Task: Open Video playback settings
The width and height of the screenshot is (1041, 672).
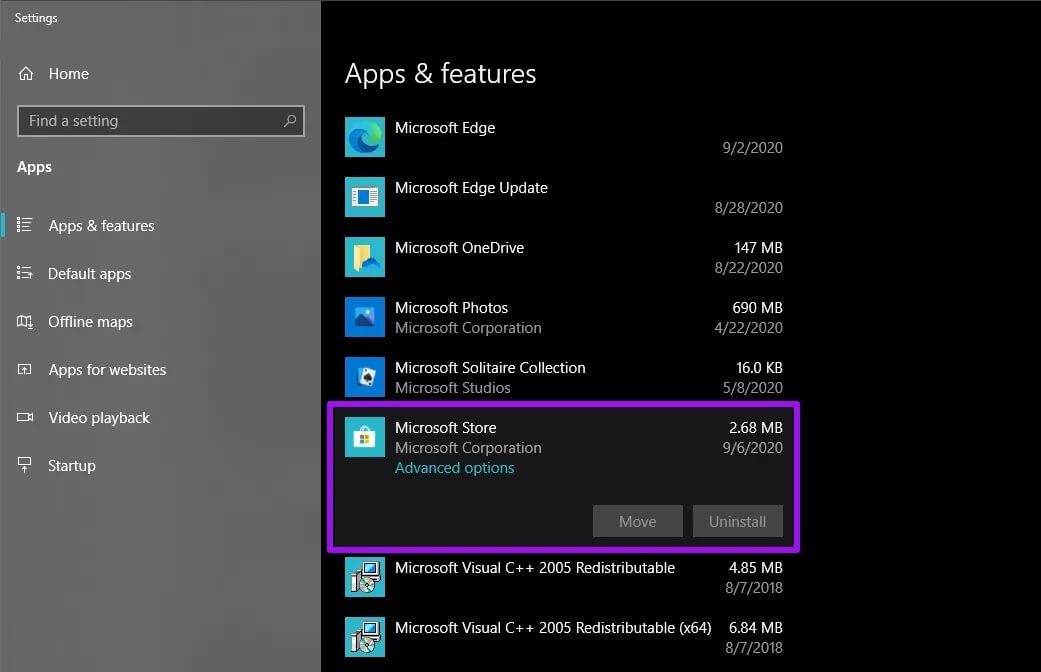Action: (x=99, y=418)
